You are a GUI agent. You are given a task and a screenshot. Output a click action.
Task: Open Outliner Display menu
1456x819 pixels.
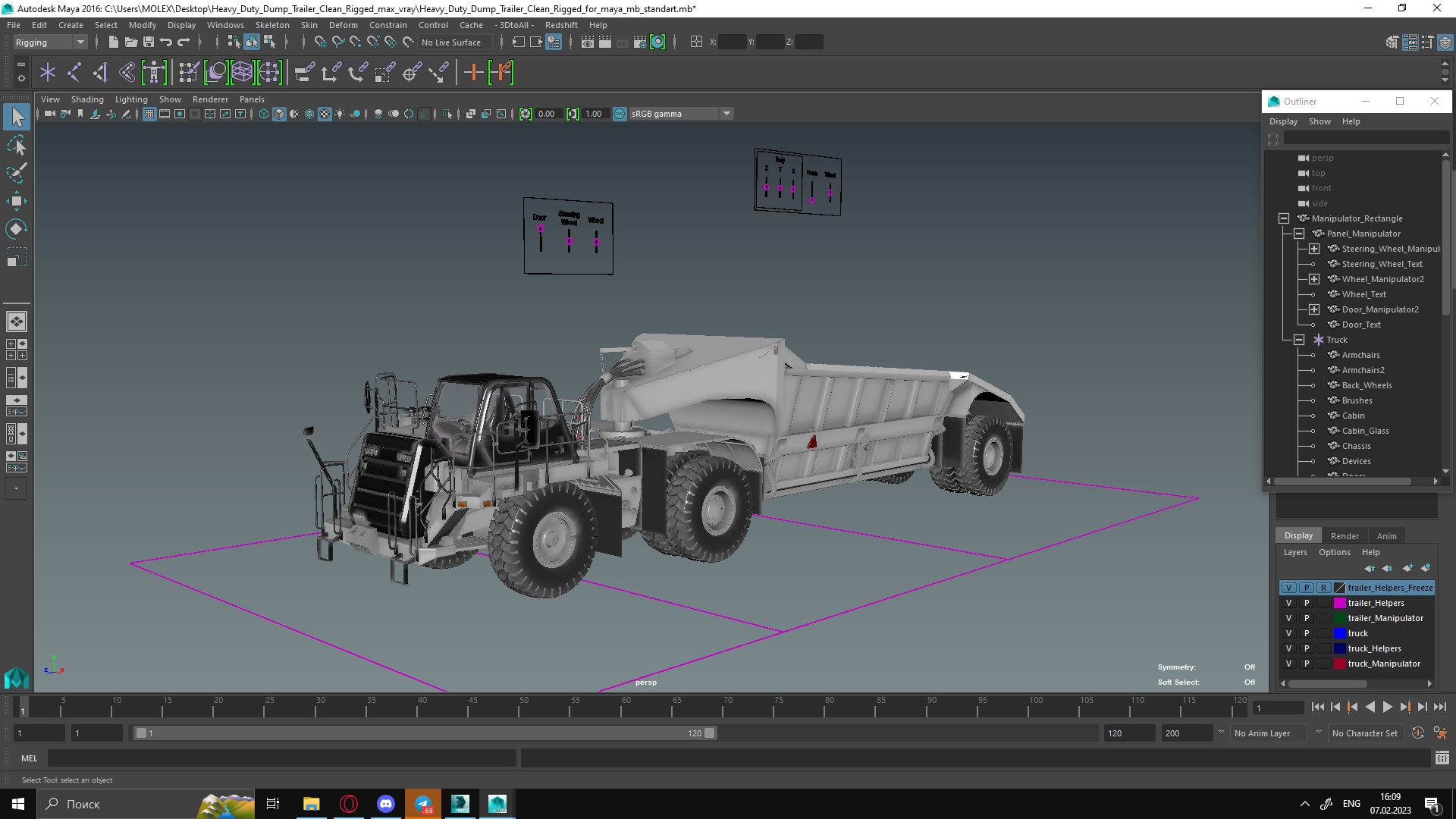pos(1283,121)
